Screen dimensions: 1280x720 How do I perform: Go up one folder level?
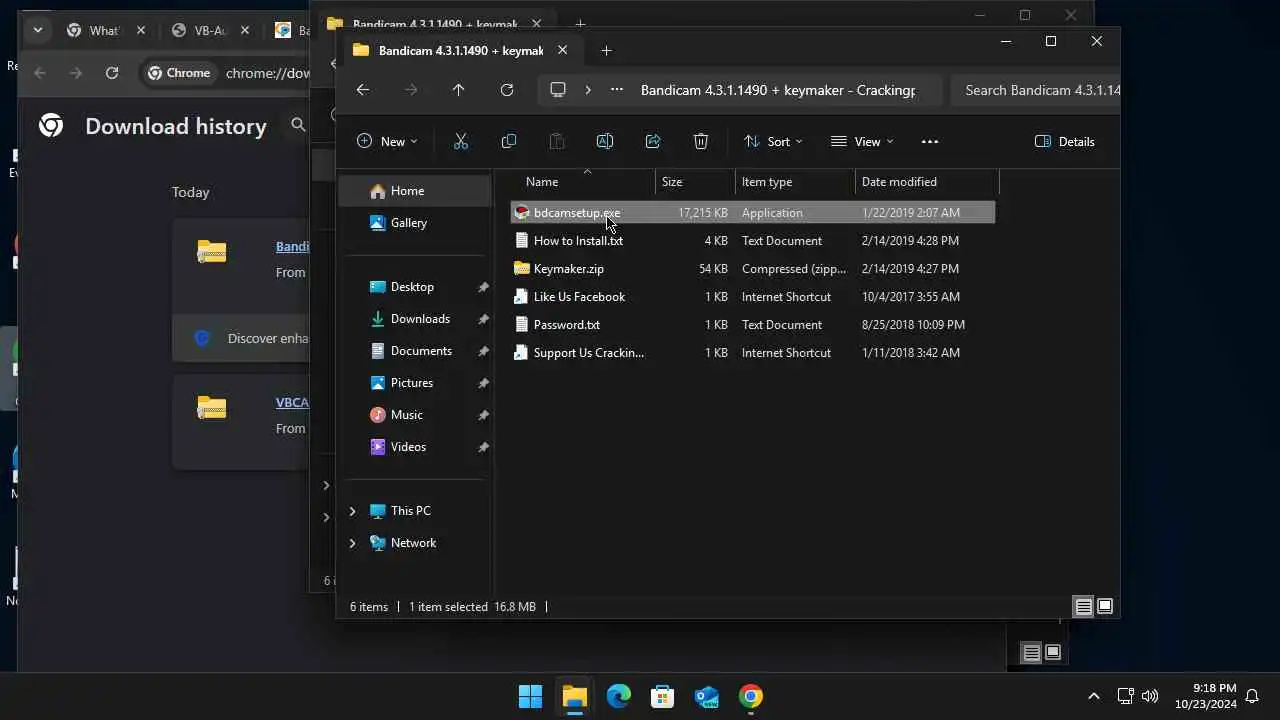tap(458, 90)
